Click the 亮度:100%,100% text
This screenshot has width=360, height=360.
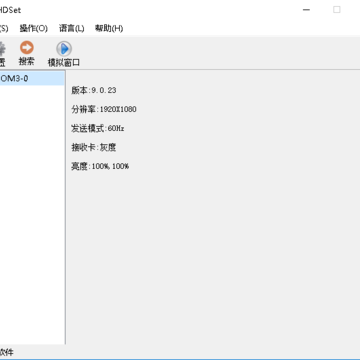[100, 166]
